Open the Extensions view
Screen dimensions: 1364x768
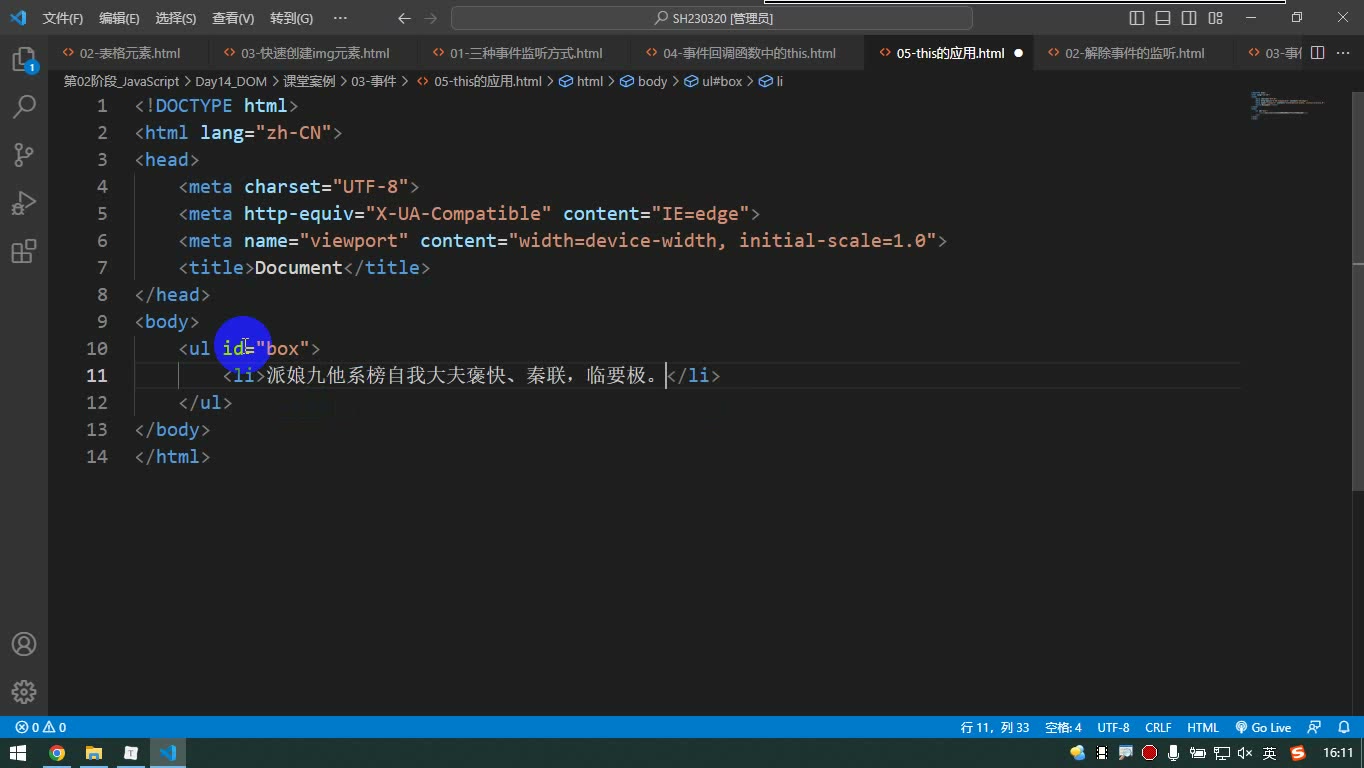coord(24,251)
